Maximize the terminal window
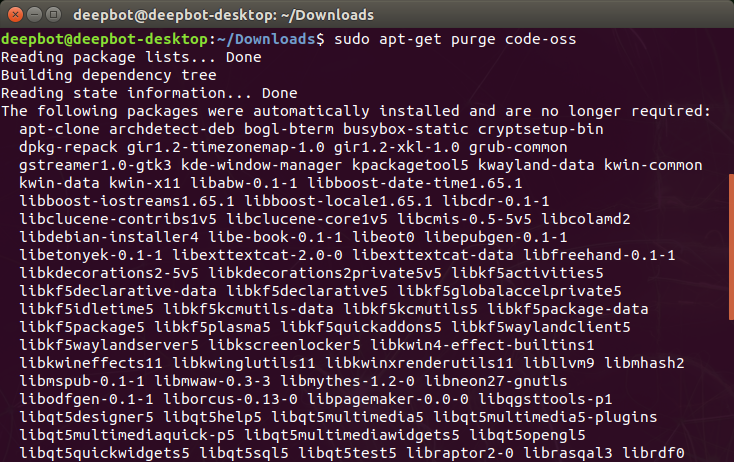This screenshot has width=734, height=462. (x=54, y=15)
